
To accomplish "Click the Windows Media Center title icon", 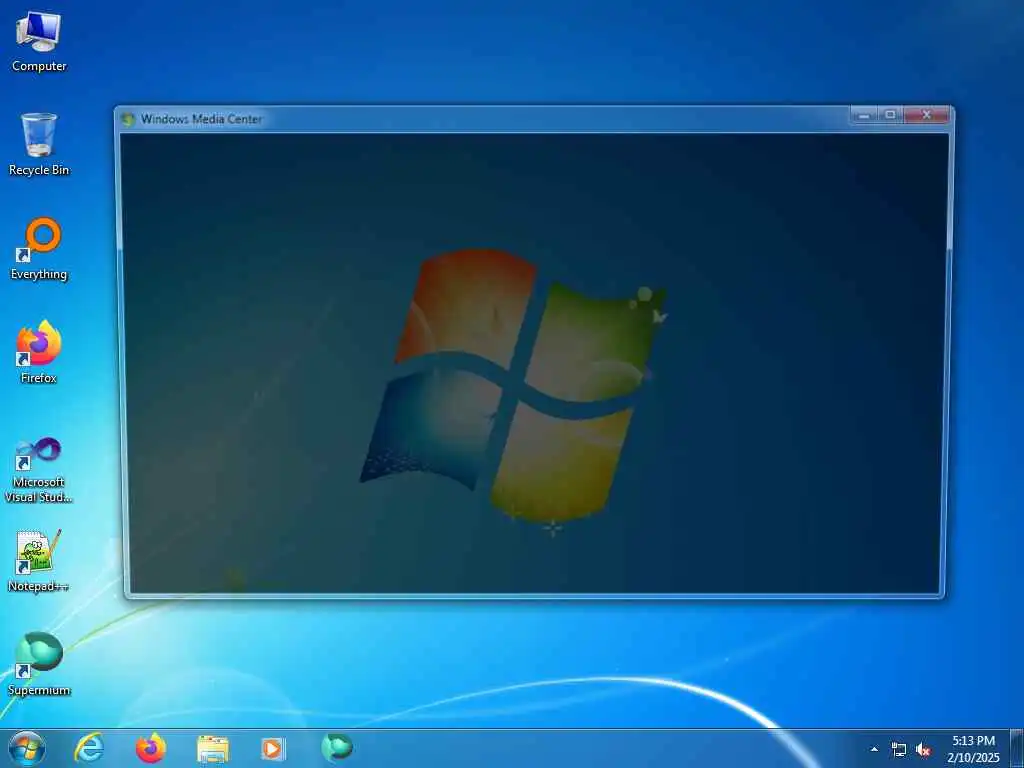I will (128, 119).
